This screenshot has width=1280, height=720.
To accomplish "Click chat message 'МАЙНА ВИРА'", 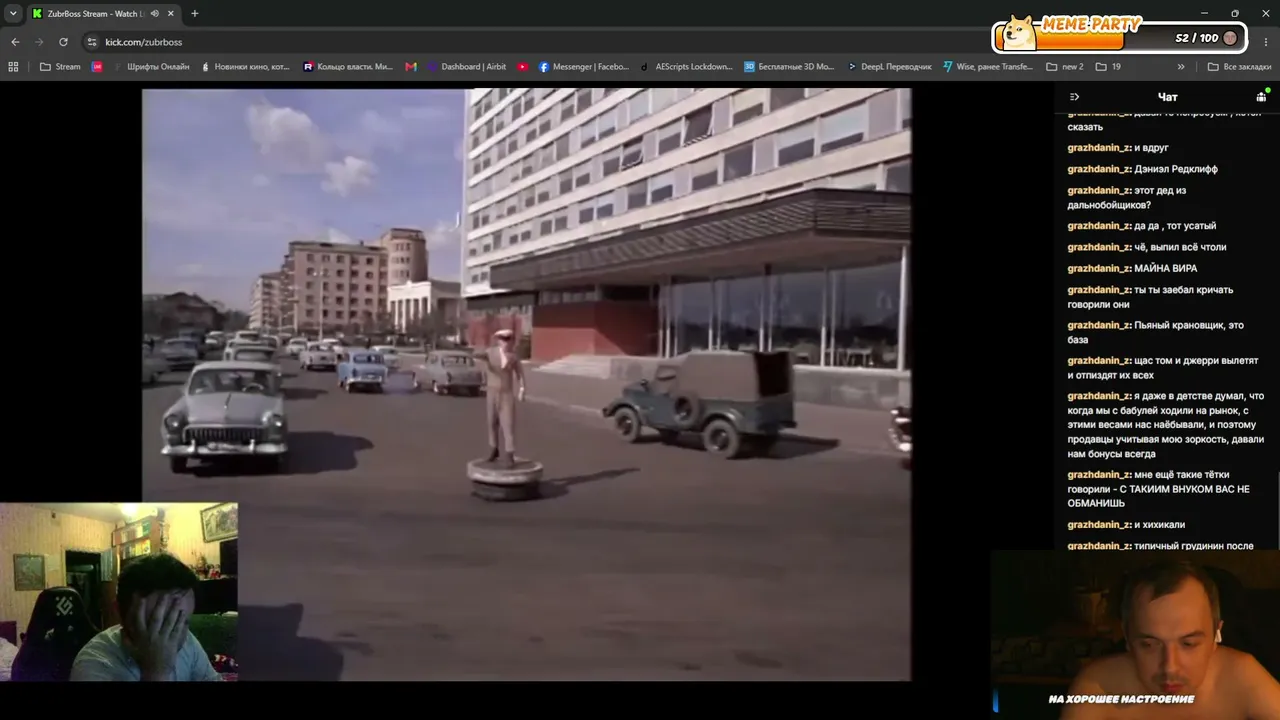I will point(1132,268).
